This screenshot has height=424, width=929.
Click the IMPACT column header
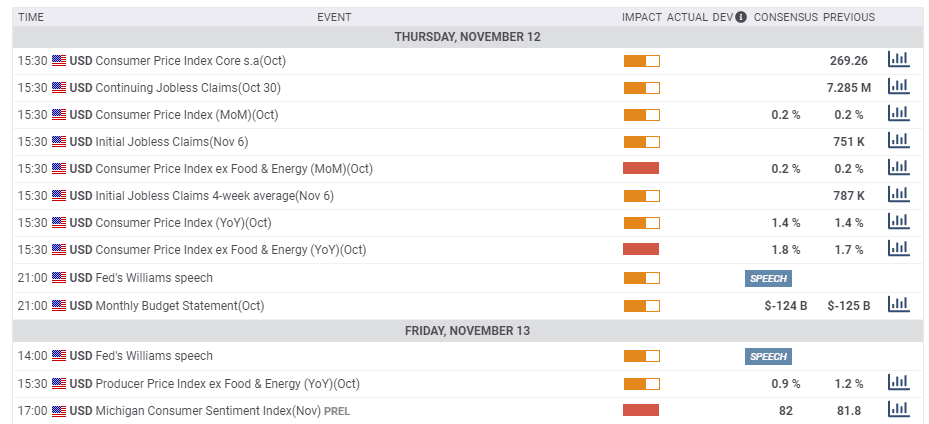[642, 17]
